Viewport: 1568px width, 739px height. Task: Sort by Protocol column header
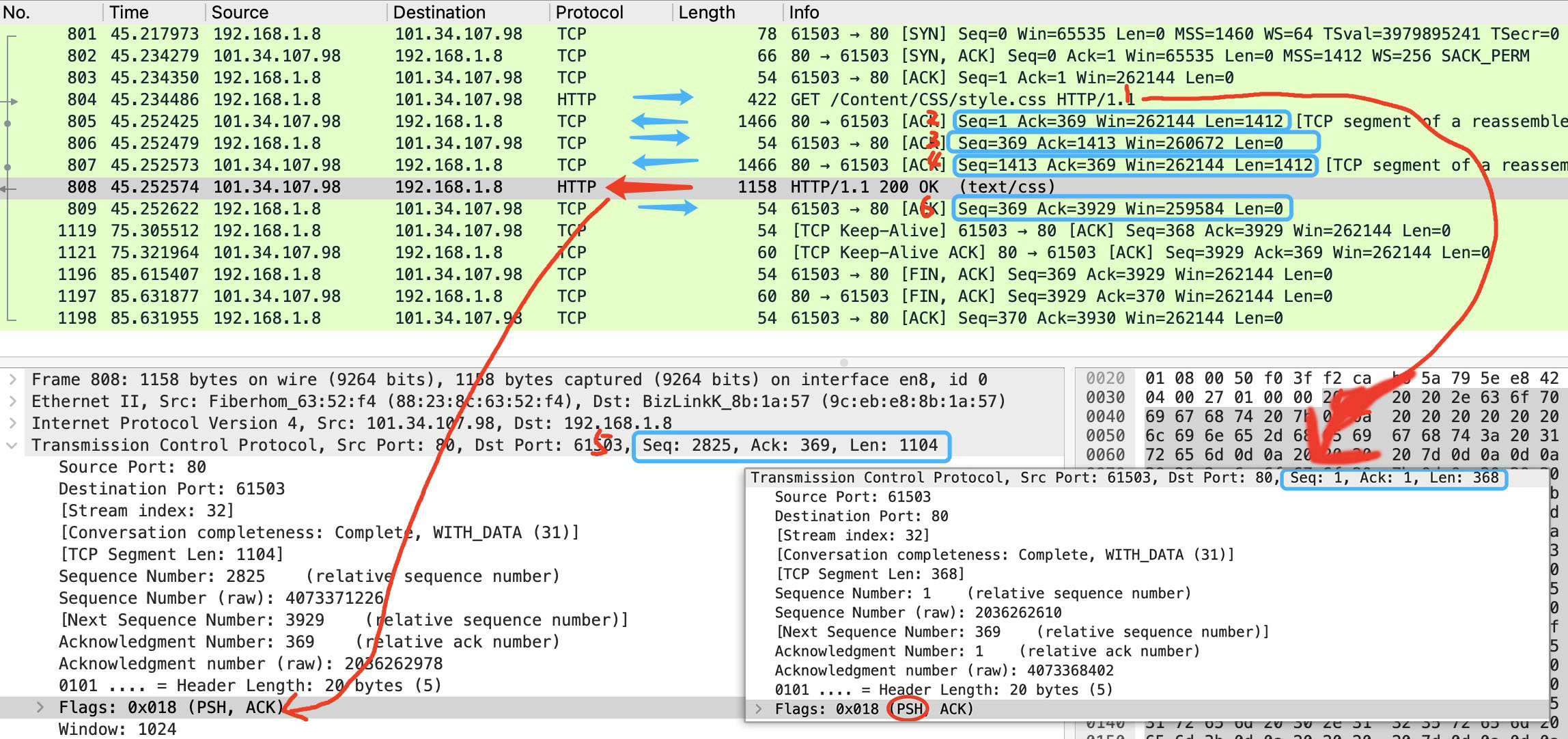point(589,12)
